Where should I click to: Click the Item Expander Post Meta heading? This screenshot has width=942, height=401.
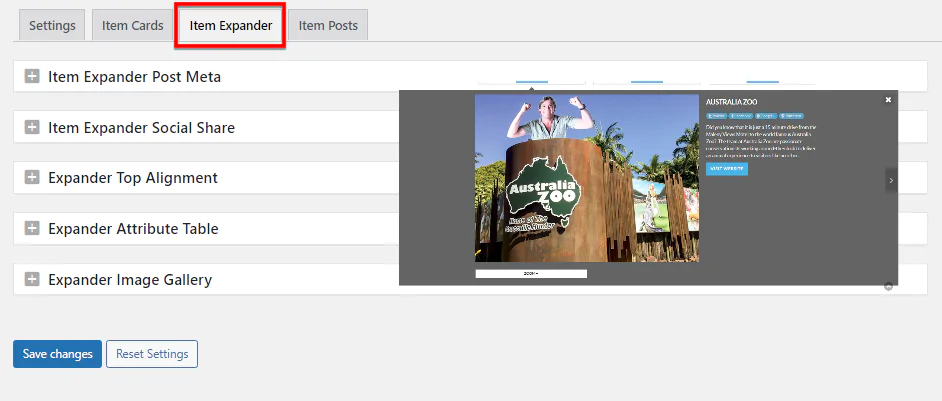pyautogui.click(x=135, y=77)
